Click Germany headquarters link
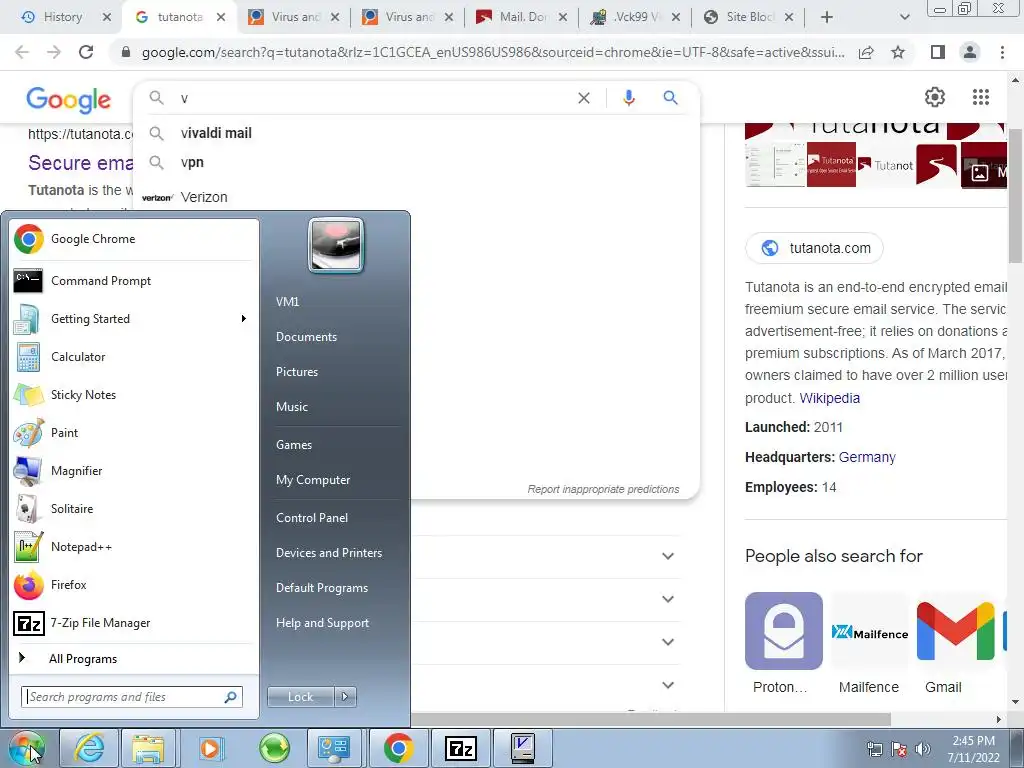This screenshot has height=768, width=1024. tap(867, 457)
